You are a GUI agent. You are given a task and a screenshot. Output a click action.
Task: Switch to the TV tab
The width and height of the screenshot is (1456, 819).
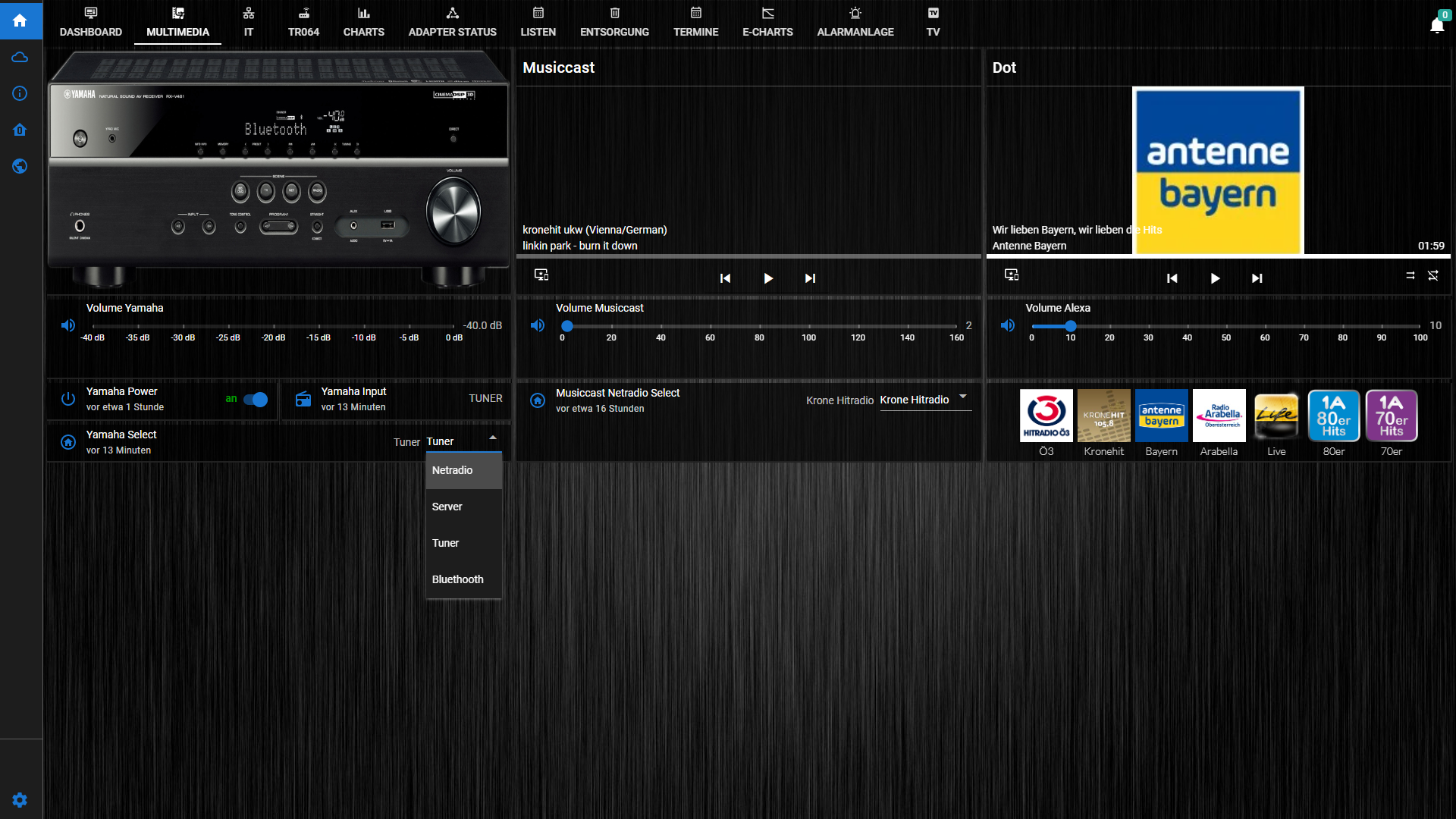tap(934, 23)
